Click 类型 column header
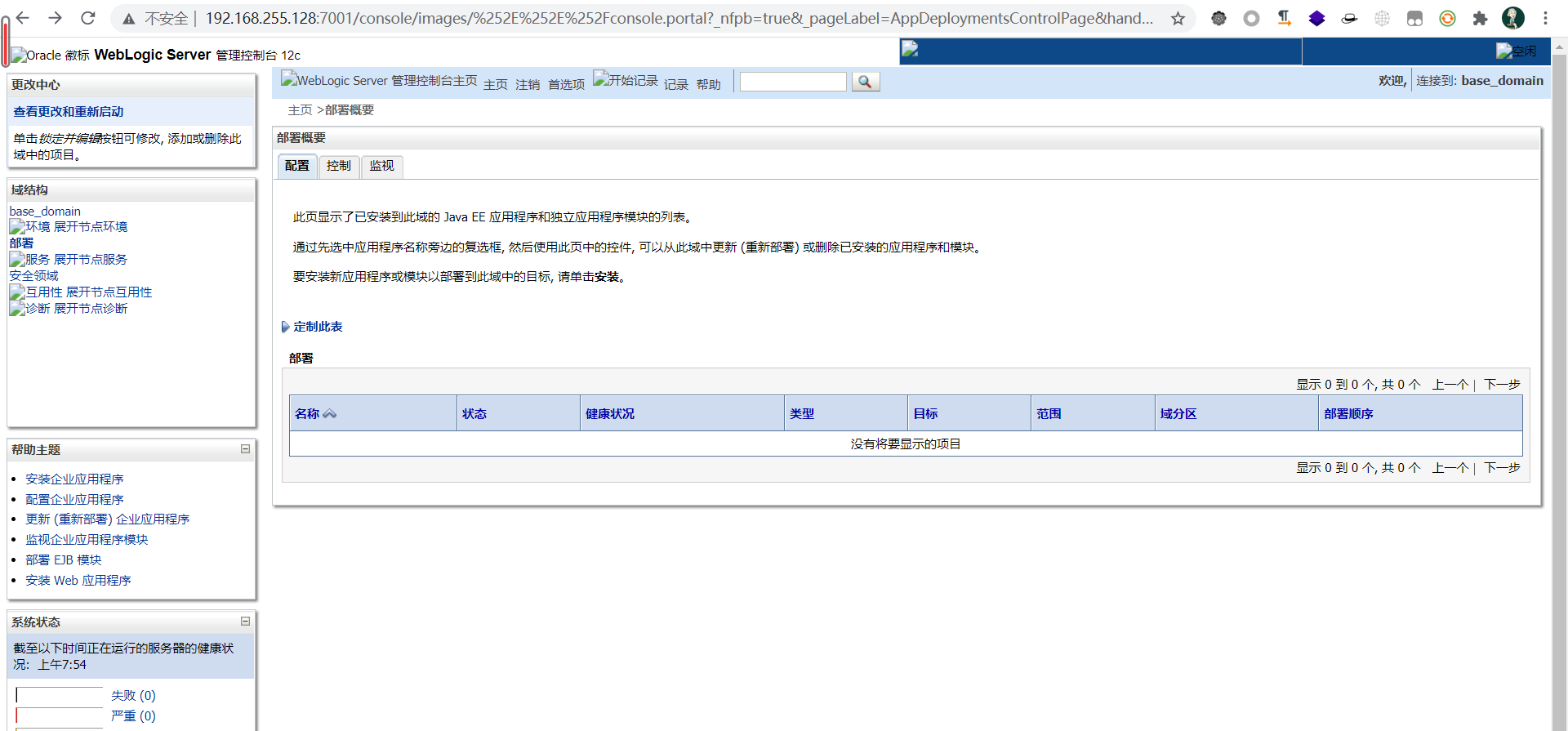This screenshot has width=1568, height=731. pos(802,414)
